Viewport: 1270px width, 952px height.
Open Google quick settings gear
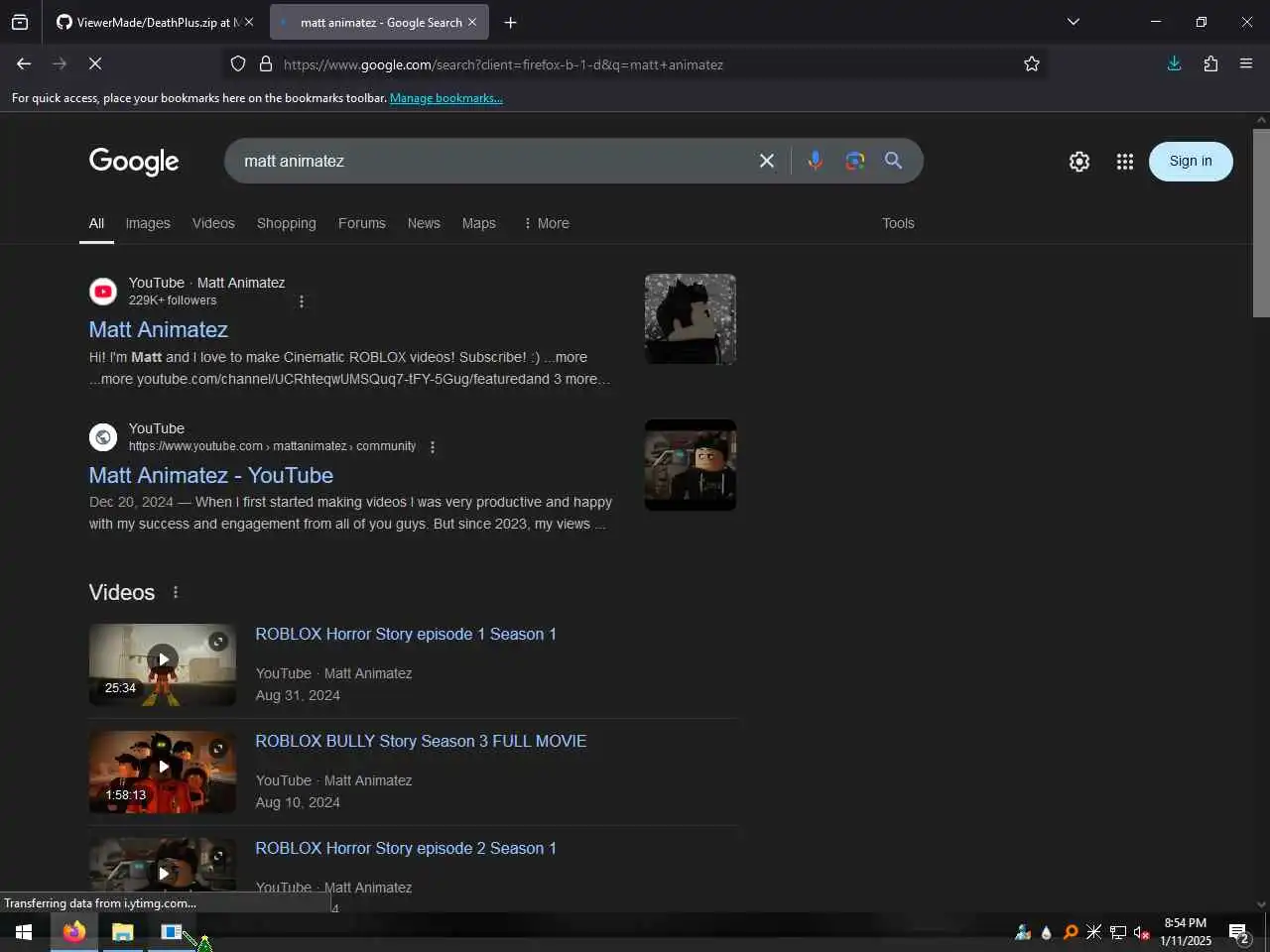pyautogui.click(x=1079, y=162)
